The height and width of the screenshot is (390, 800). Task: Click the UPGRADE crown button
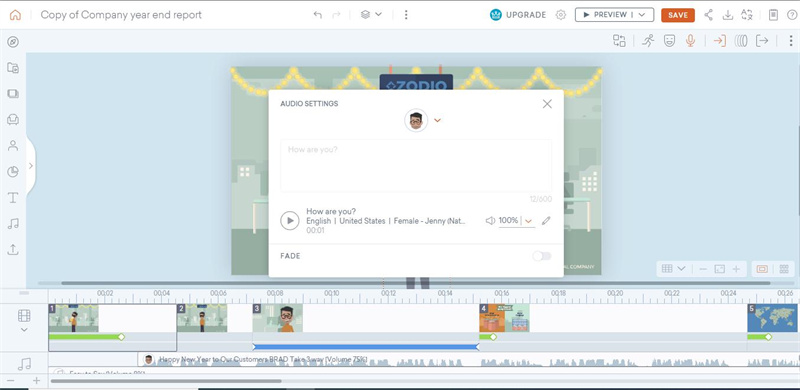[518, 15]
